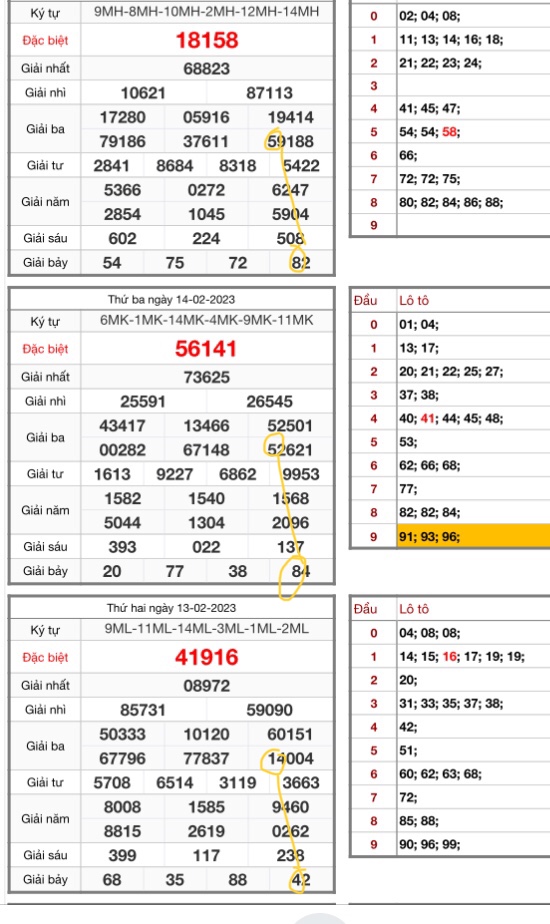Click third prize number 10120
Viewport: 550px width, 924px height.
(206, 734)
